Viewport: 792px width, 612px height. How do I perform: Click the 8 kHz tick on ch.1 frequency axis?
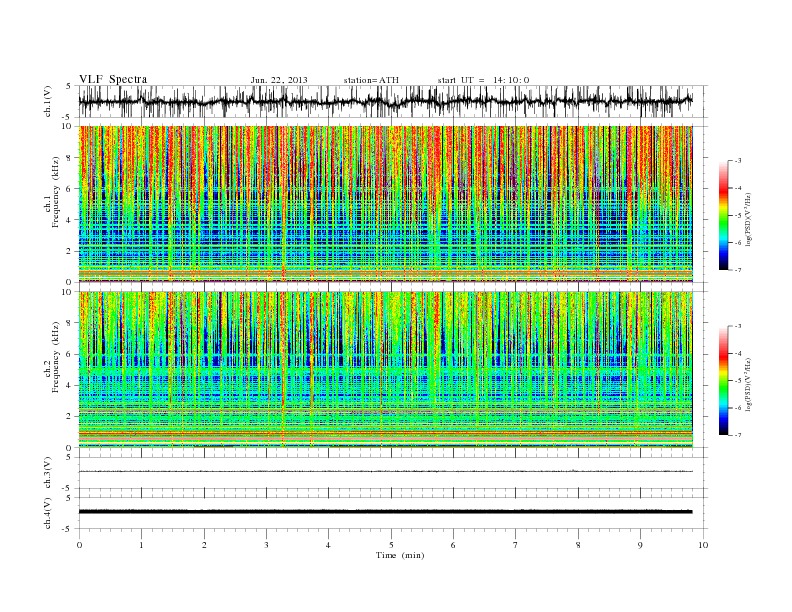point(69,158)
